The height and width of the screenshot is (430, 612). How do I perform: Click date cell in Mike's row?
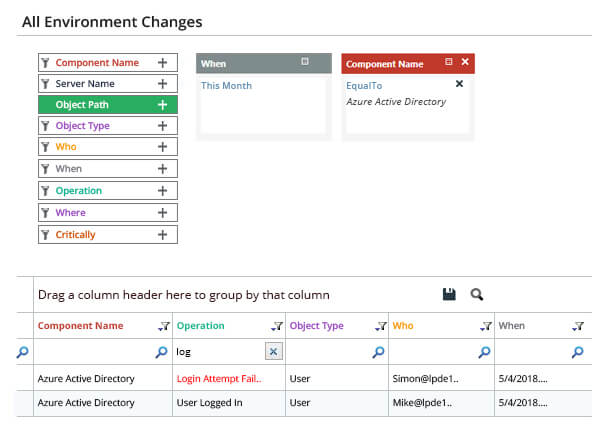coord(523,403)
